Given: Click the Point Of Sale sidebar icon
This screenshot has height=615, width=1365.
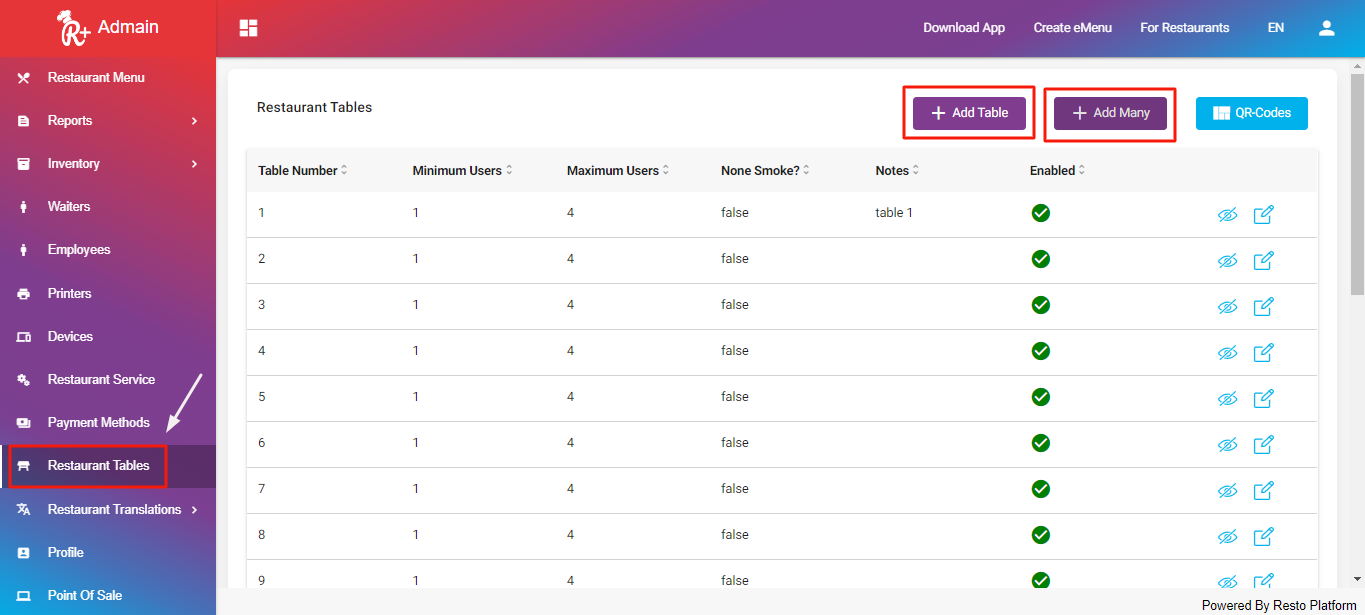Looking at the screenshot, I should pos(22,595).
